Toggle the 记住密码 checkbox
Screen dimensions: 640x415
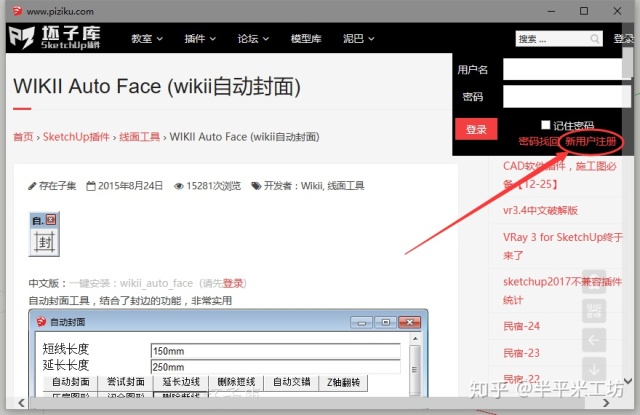(x=545, y=124)
